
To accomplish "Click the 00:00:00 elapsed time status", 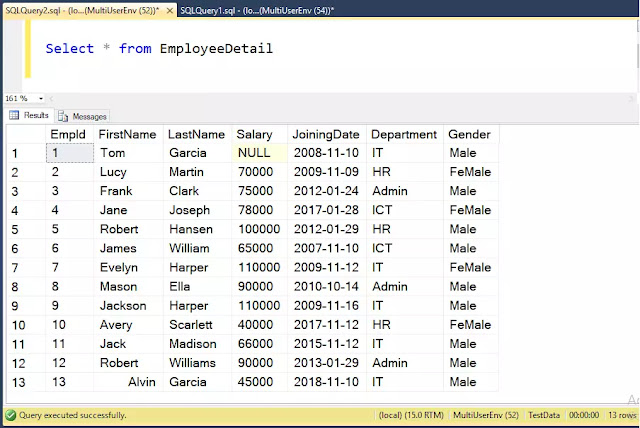I will [584, 415].
